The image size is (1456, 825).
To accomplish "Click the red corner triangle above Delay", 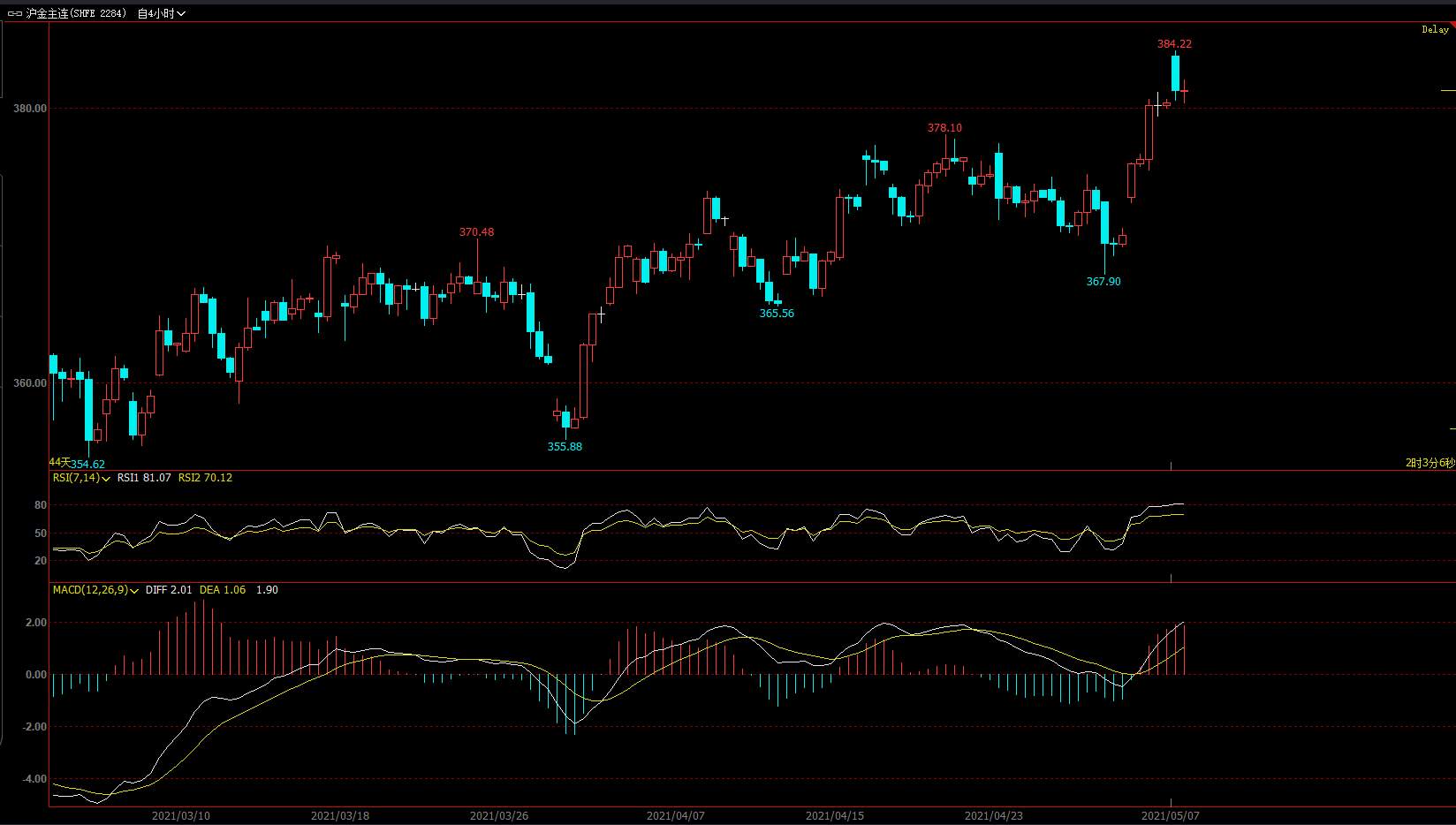I will (1452, 26).
